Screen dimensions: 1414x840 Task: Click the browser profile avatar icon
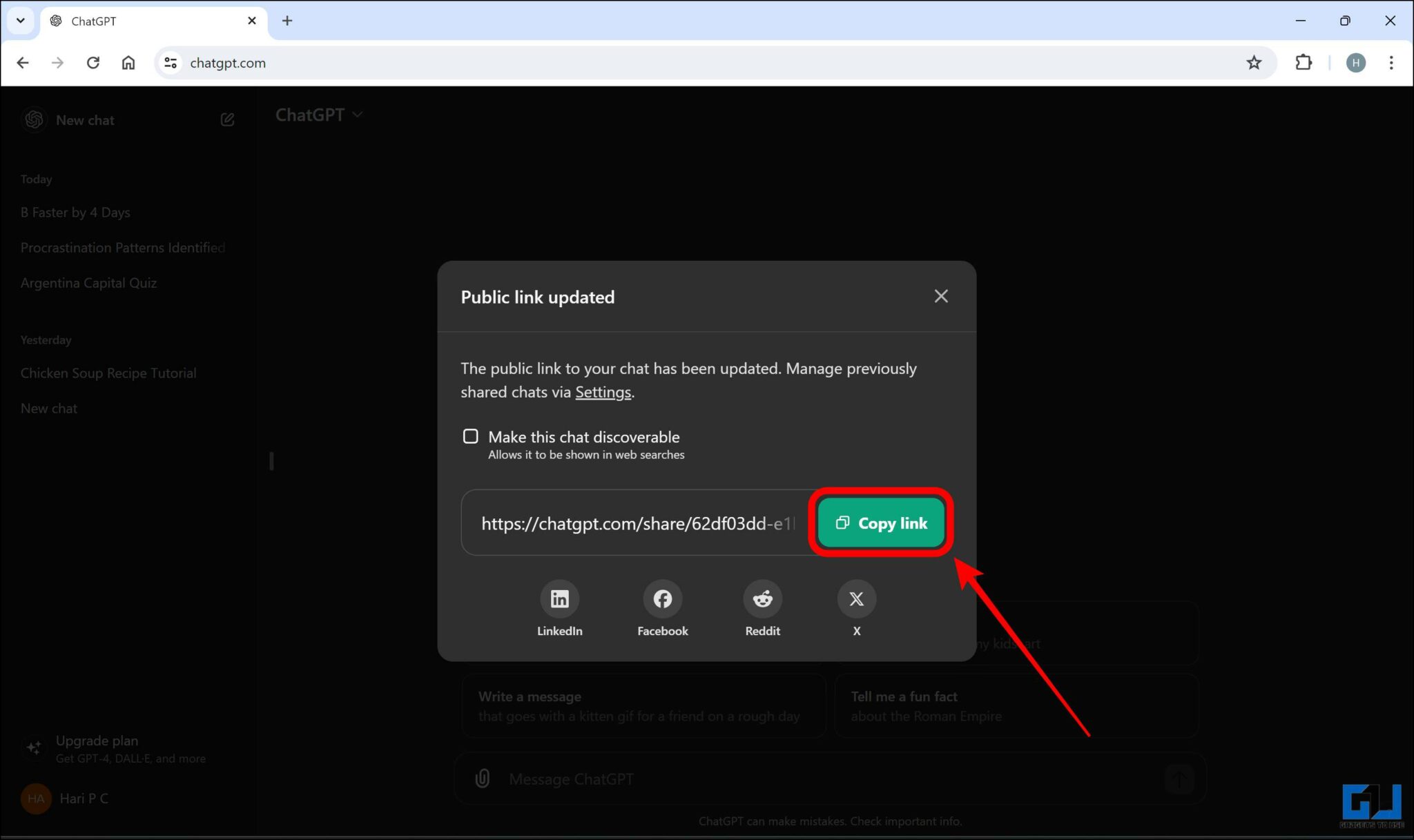(1355, 62)
